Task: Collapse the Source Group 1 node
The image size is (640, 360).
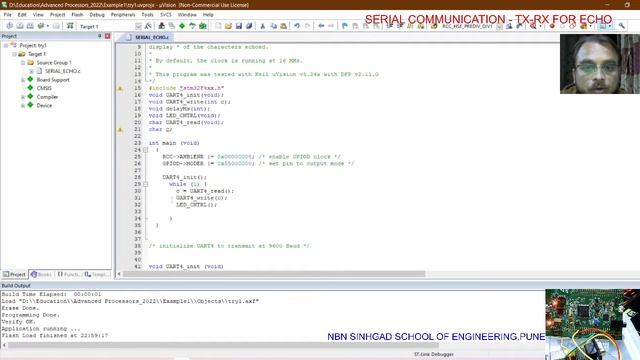Action: pyautogui.click(x=23, y=62)
